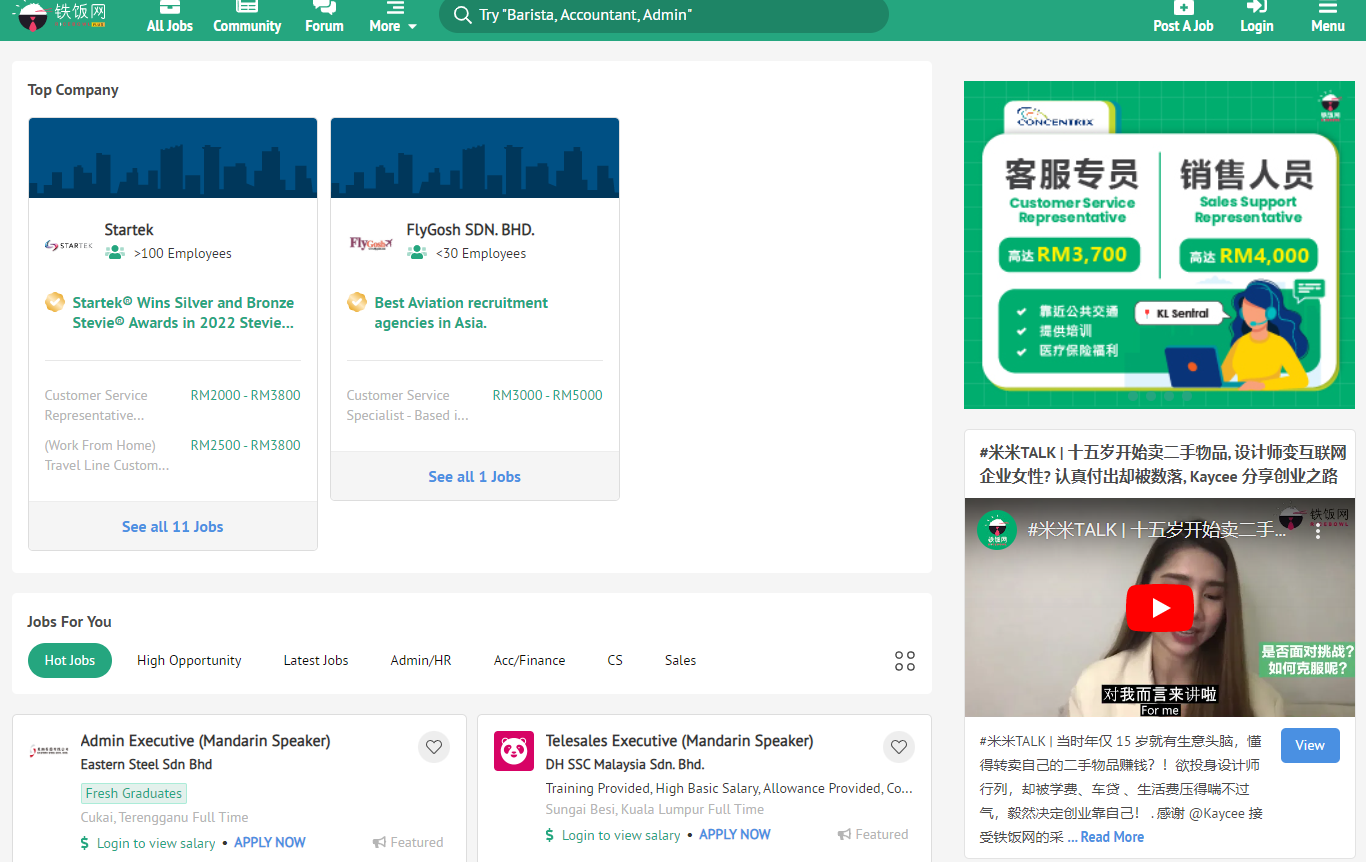1366x862 pixels.
Task: Click the rice bowl site logo
Action: [x=33, y=15]
